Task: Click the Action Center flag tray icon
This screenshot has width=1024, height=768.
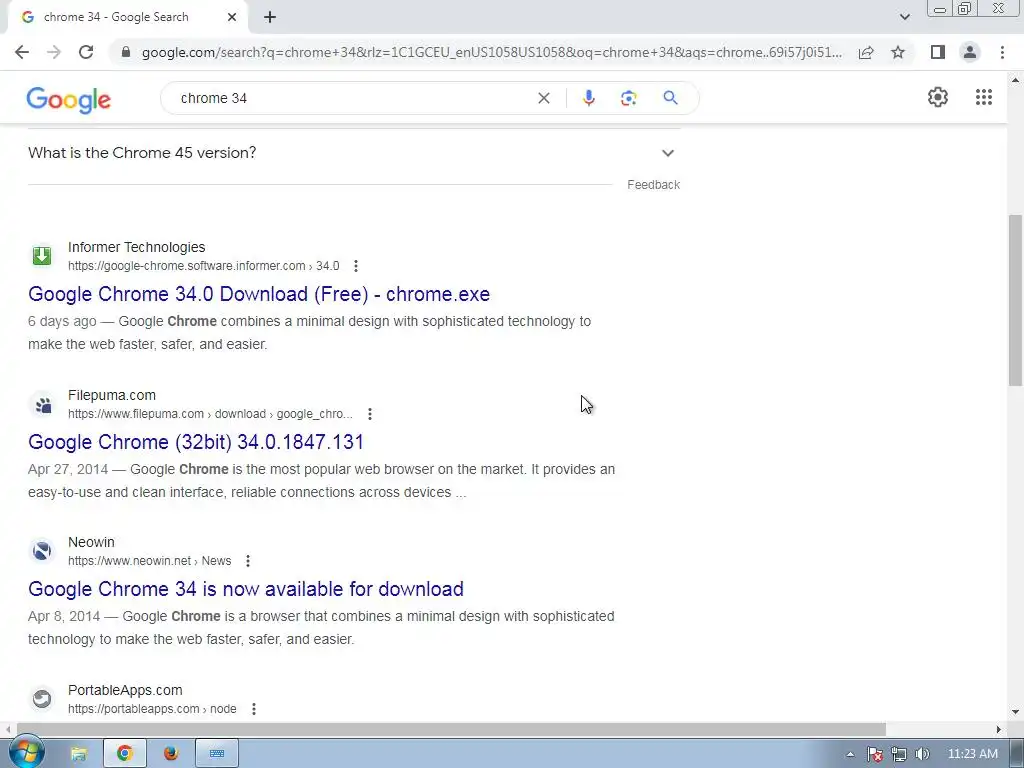Action: (874, 754)
